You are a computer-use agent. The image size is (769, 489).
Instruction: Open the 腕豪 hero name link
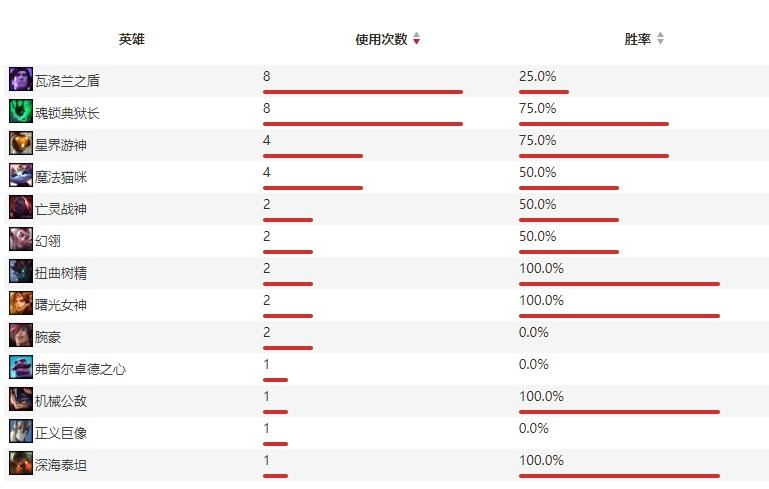[48, 337]
